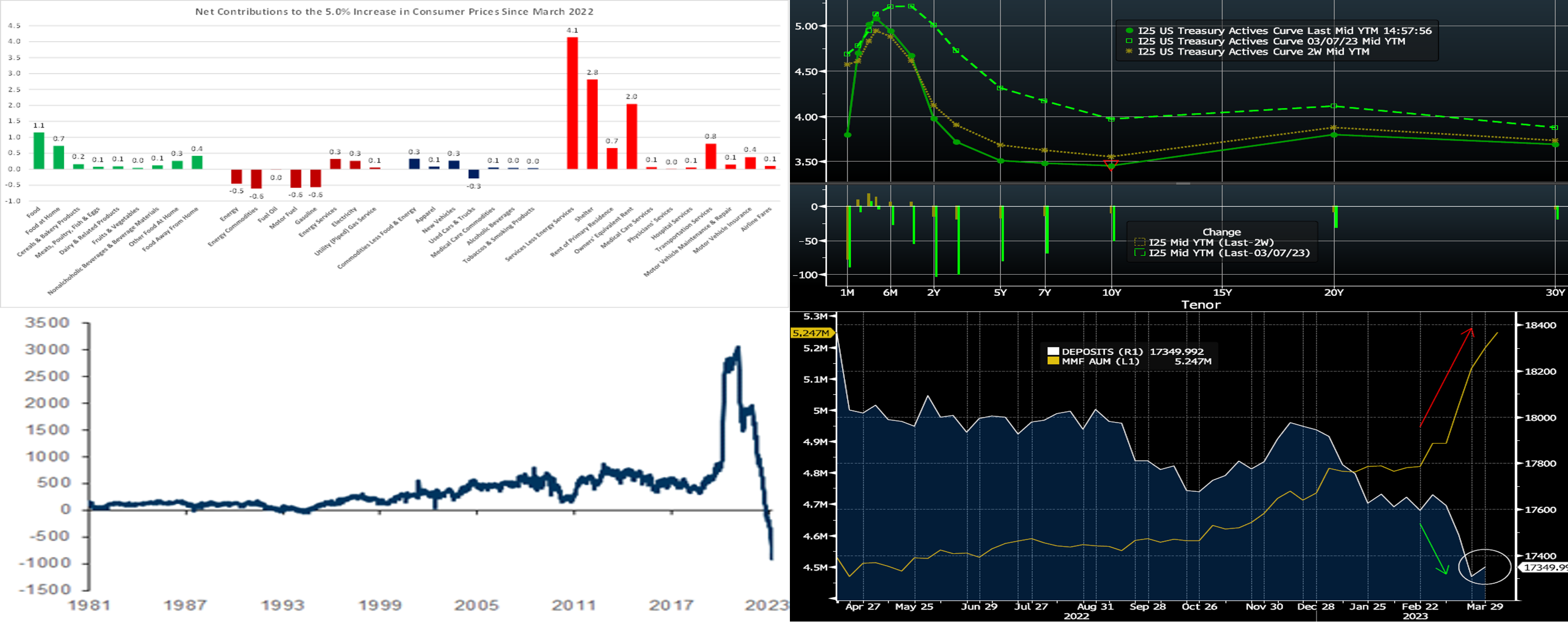
Task: Click the 20Y point on the dashed green curve
Action: pyautogui.click(x=1334, y=106)
